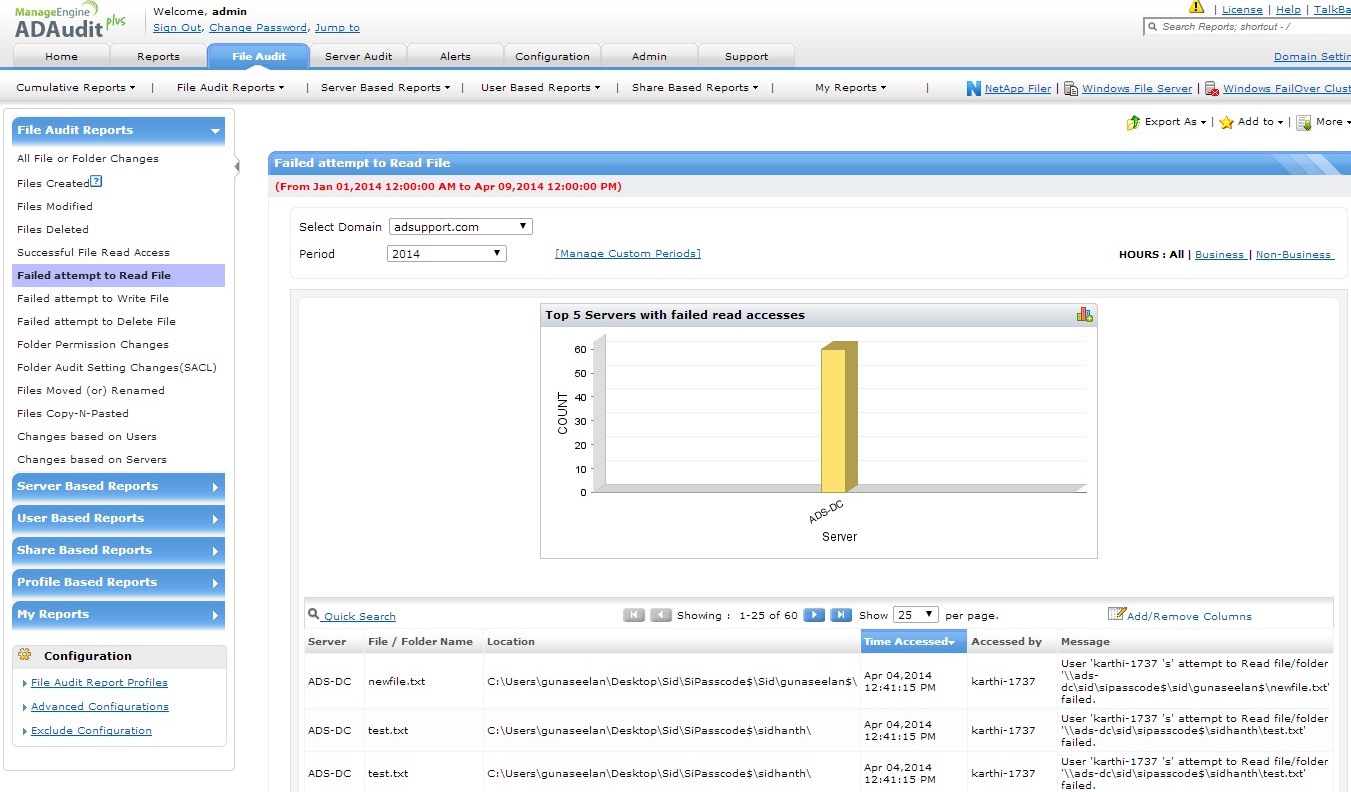Go to the next page of results

click(x=814, y=614)
